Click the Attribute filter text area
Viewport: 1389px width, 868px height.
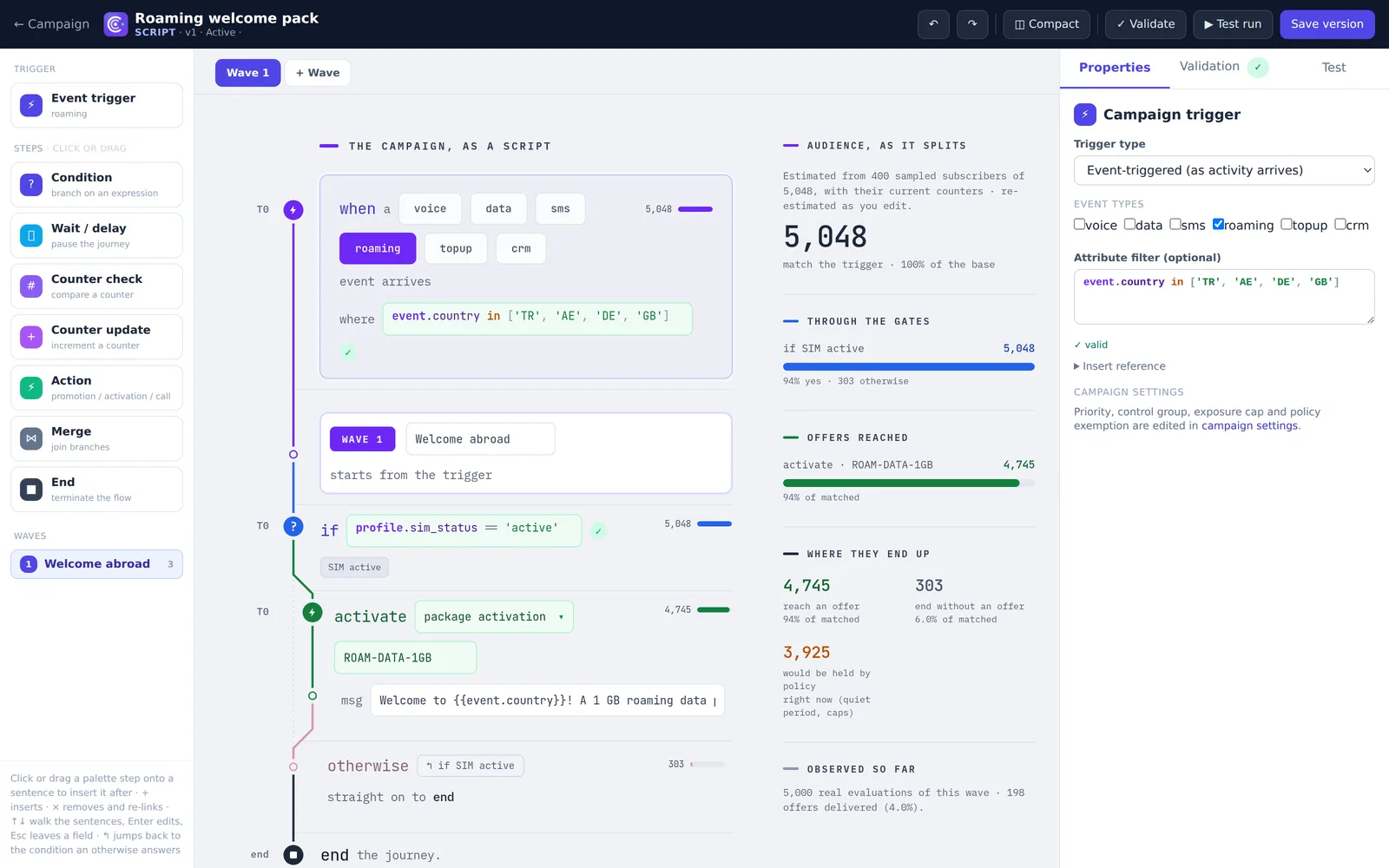pos(1224,297)
